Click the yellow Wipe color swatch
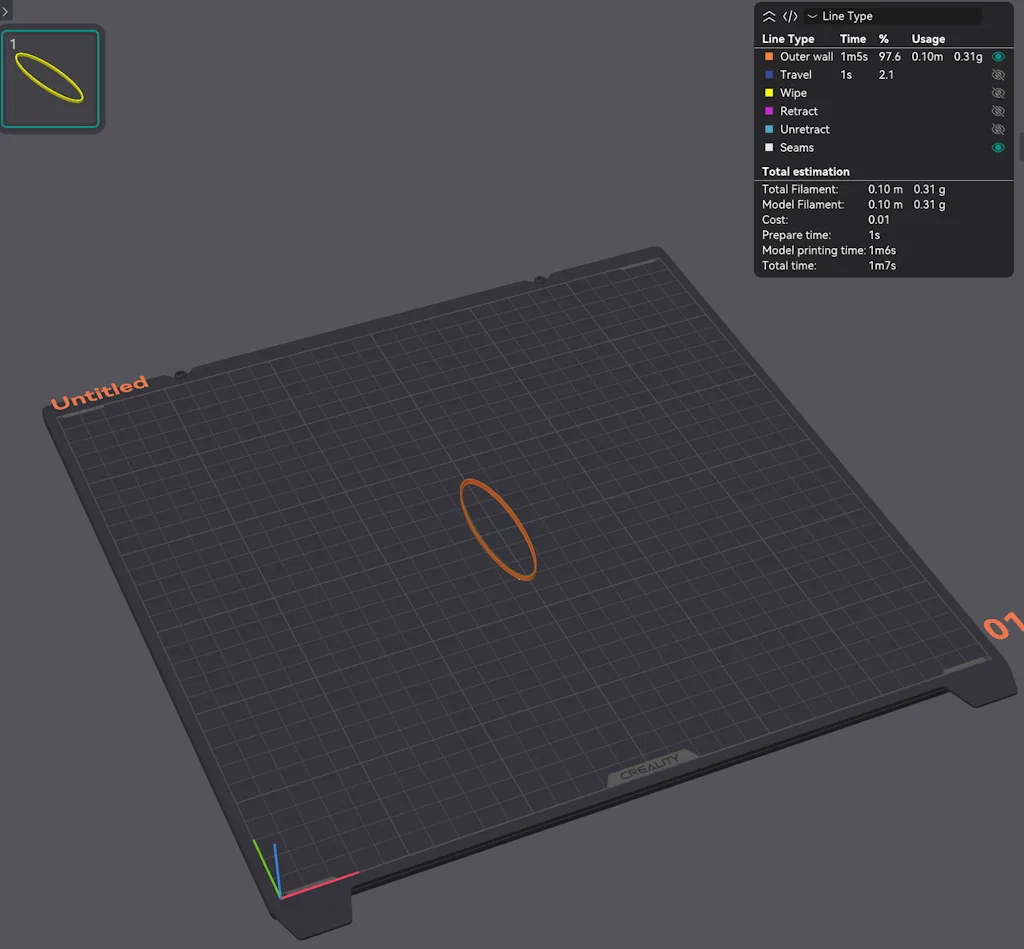The height and width of the screenshot is (949, 1024). (x=769, y=93)
